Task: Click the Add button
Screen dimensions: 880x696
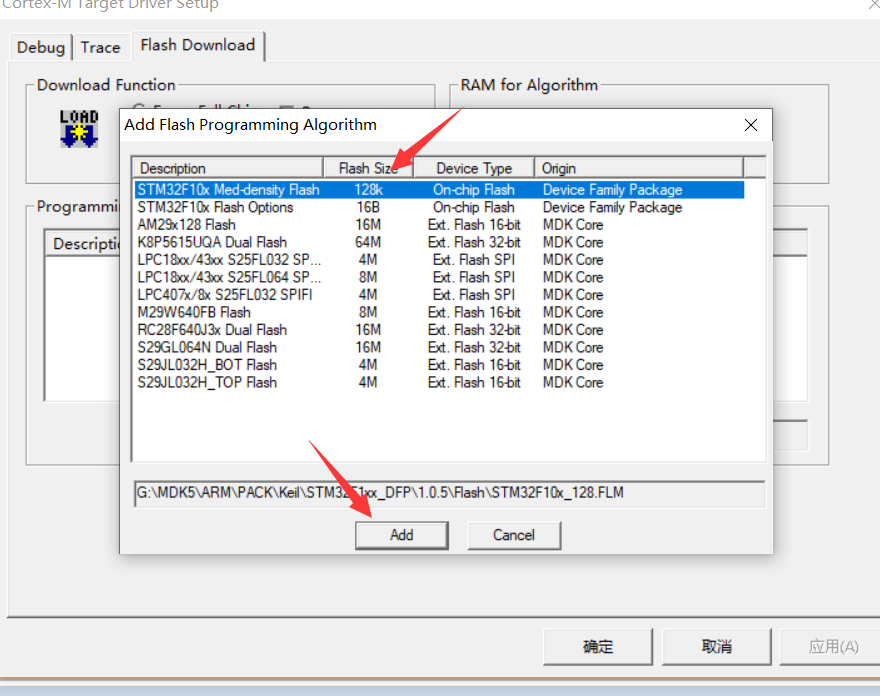Action: [x=401, y=535]
